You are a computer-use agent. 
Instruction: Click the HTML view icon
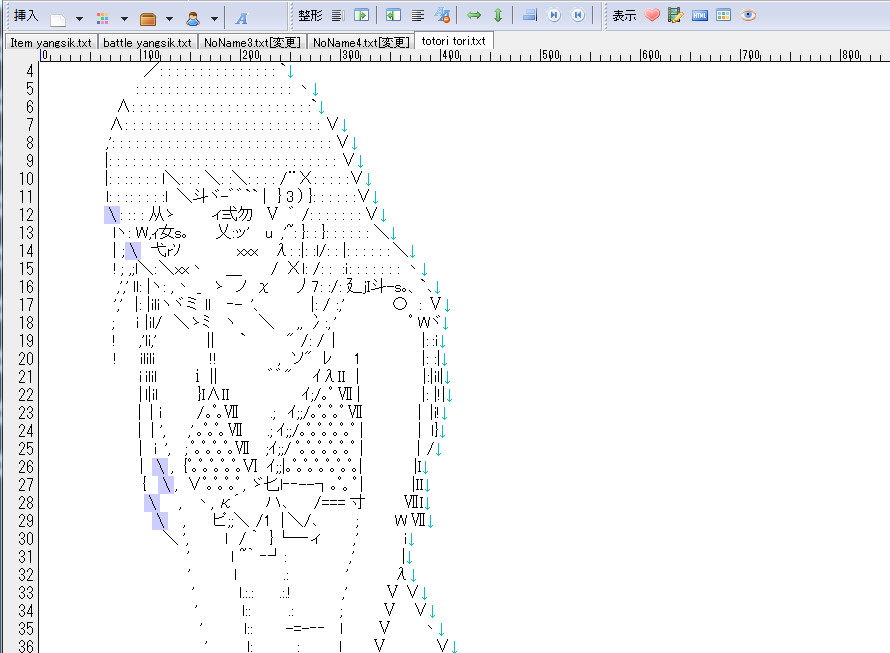click(x=700, y=16)
